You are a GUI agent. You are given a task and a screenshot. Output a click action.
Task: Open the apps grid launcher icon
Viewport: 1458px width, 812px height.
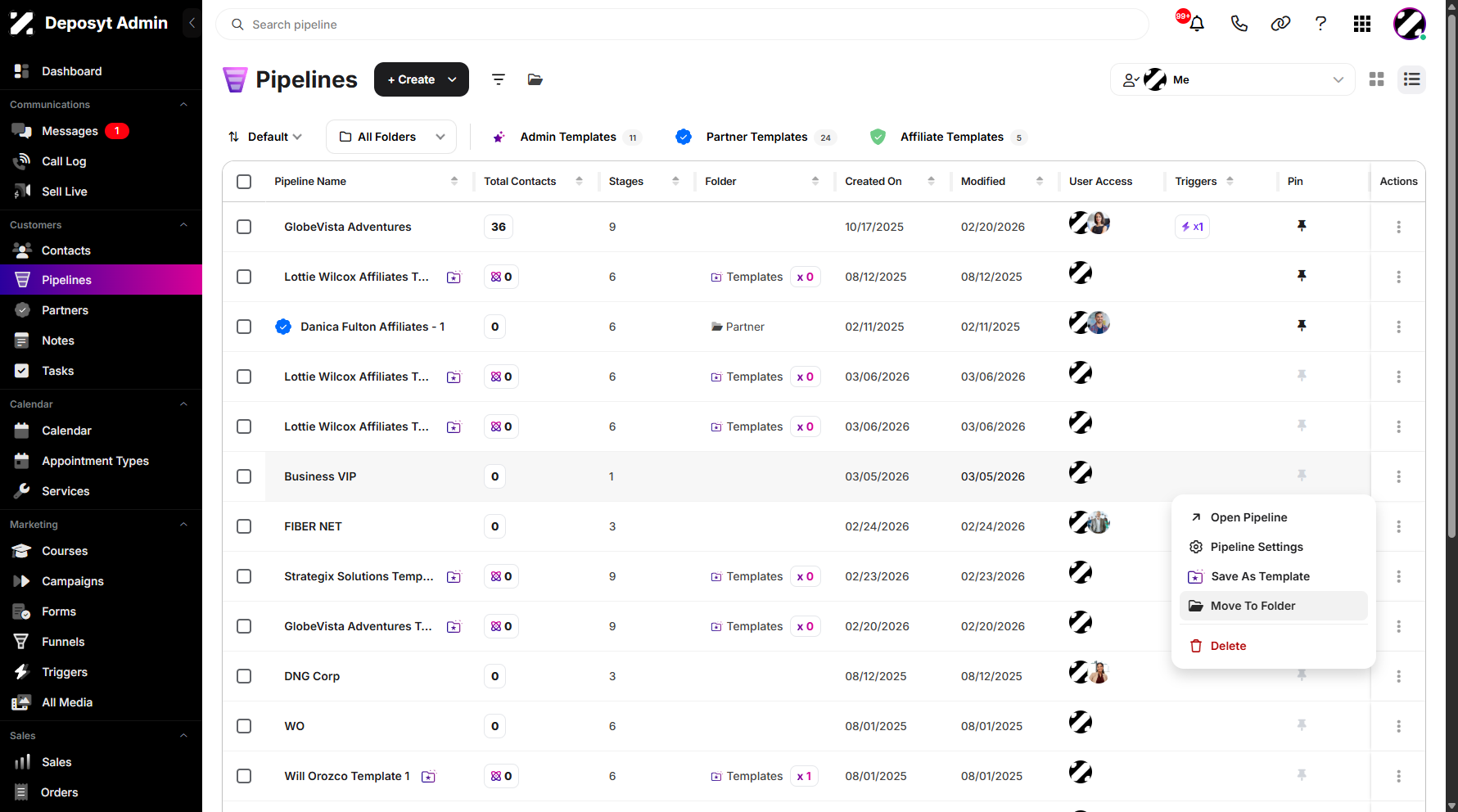click(1362, 24)
